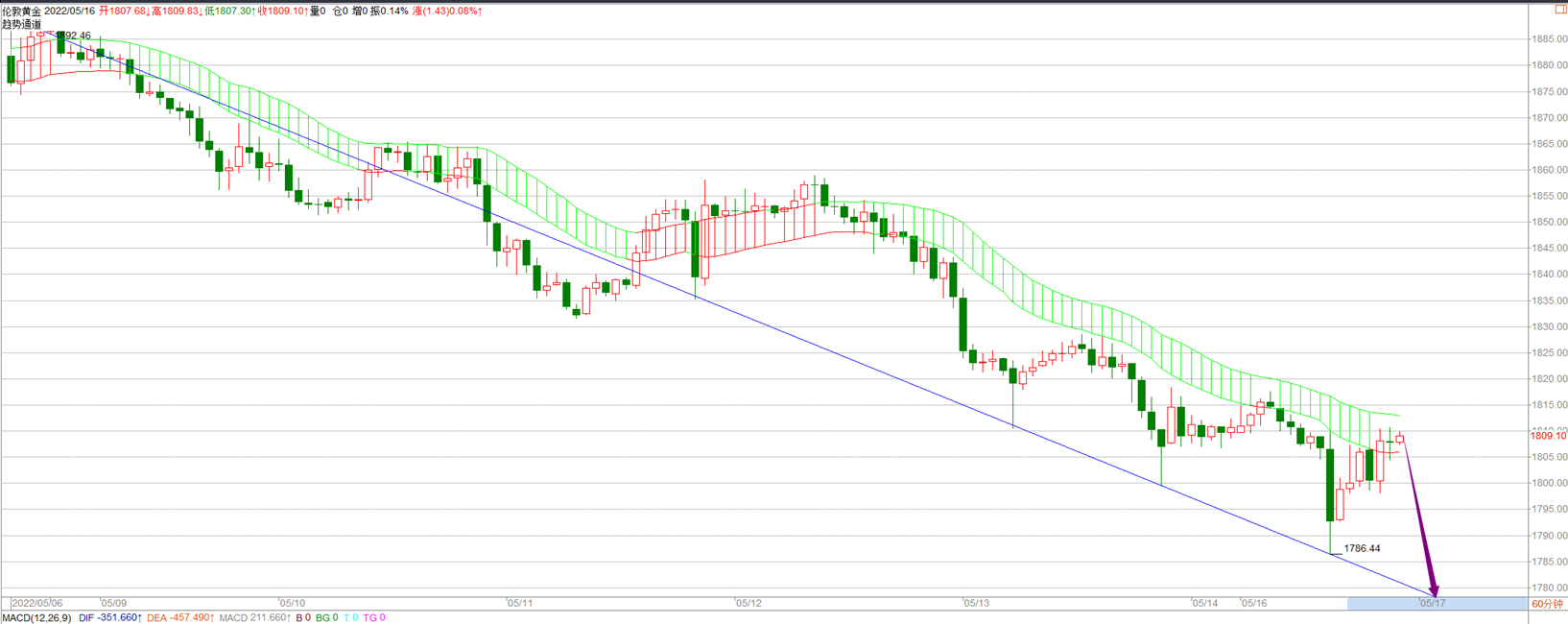Click the 1809.10 current price tag on axis

(1548, 435)
